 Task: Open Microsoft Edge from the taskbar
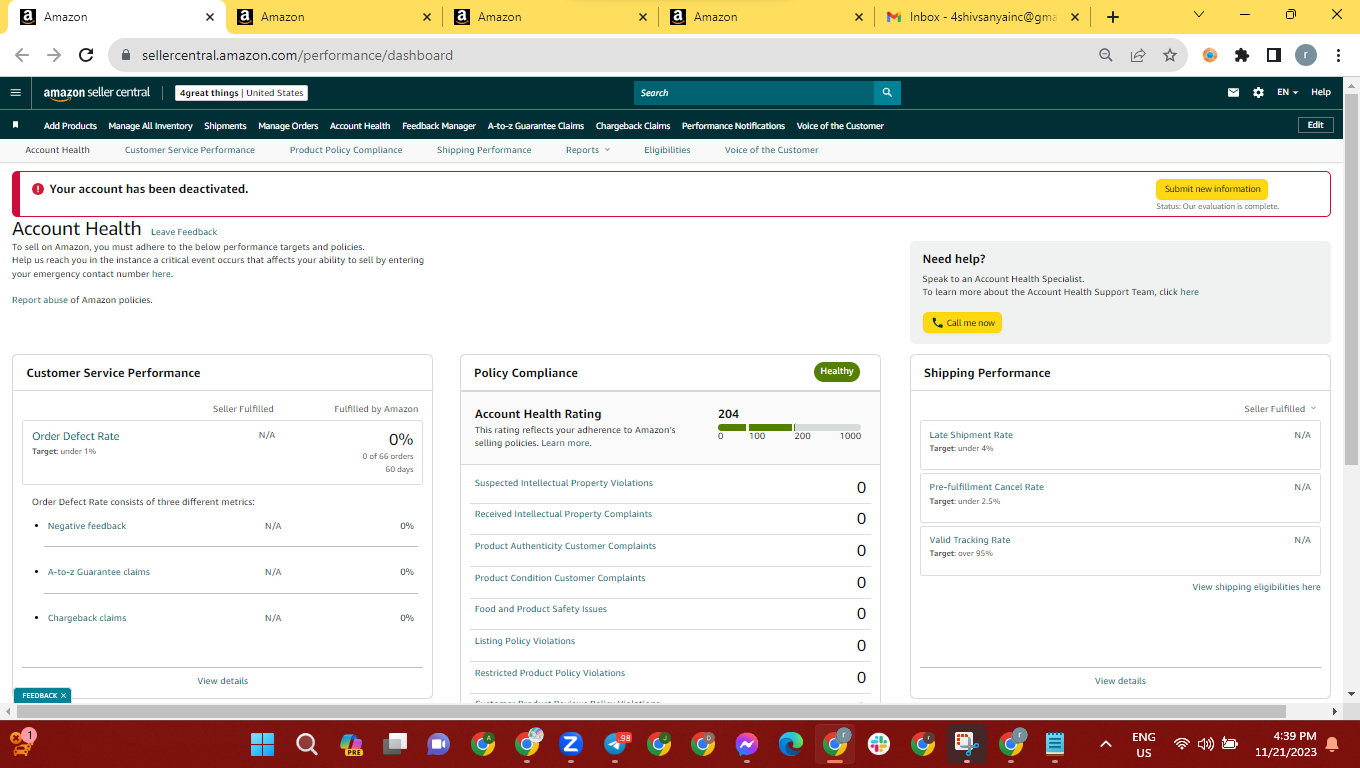point(791,744)
